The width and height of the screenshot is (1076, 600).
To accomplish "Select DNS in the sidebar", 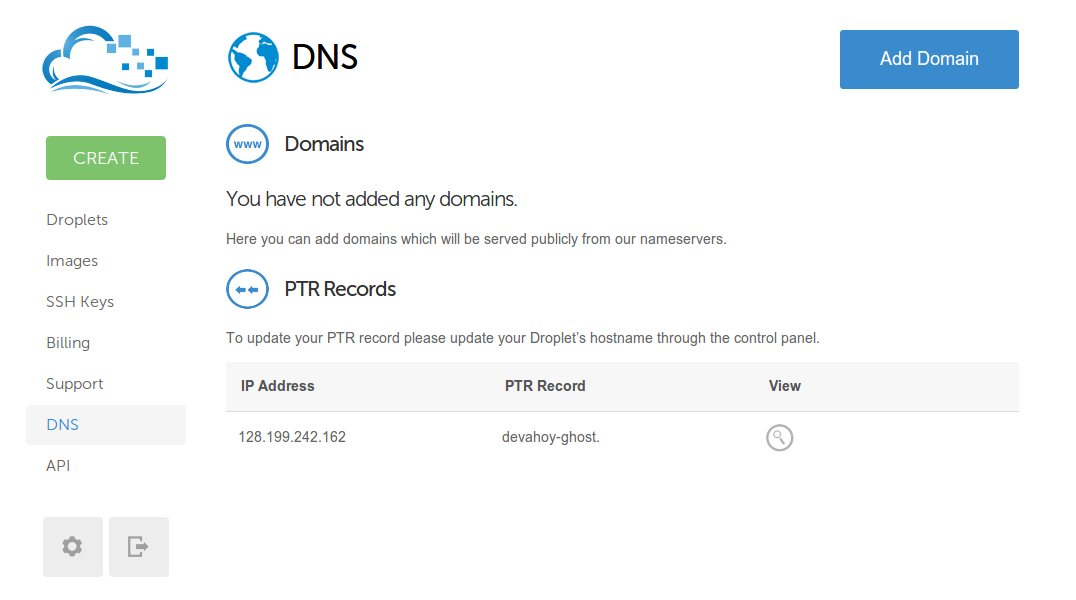I will [106, 425].
